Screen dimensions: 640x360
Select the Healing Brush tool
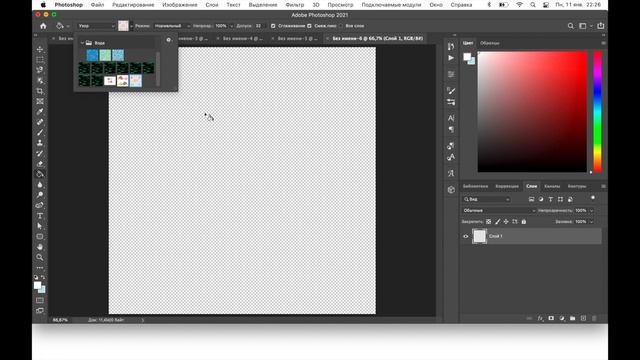[x=40, y=122]
